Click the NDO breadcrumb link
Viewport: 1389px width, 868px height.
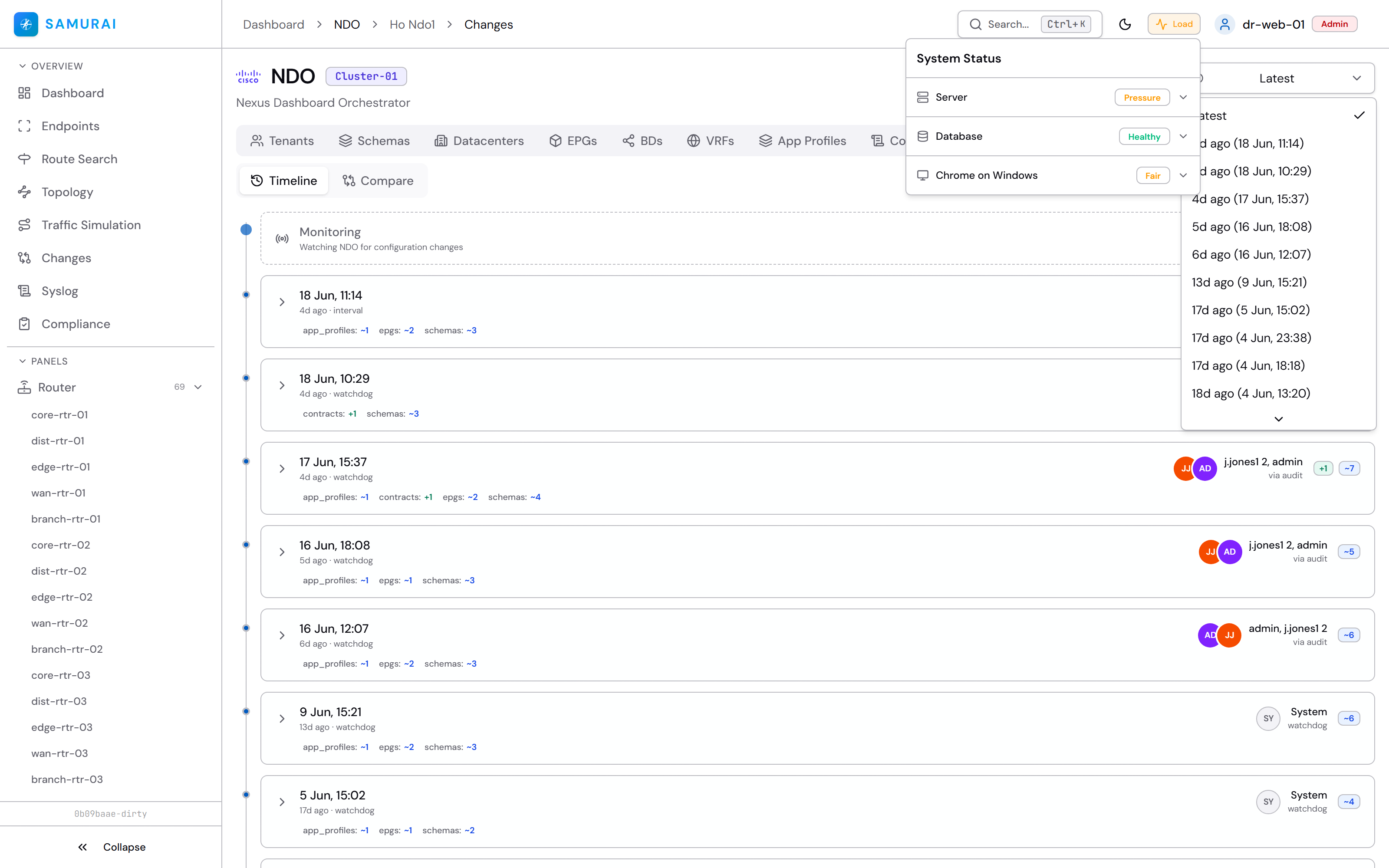click(347, 25)
